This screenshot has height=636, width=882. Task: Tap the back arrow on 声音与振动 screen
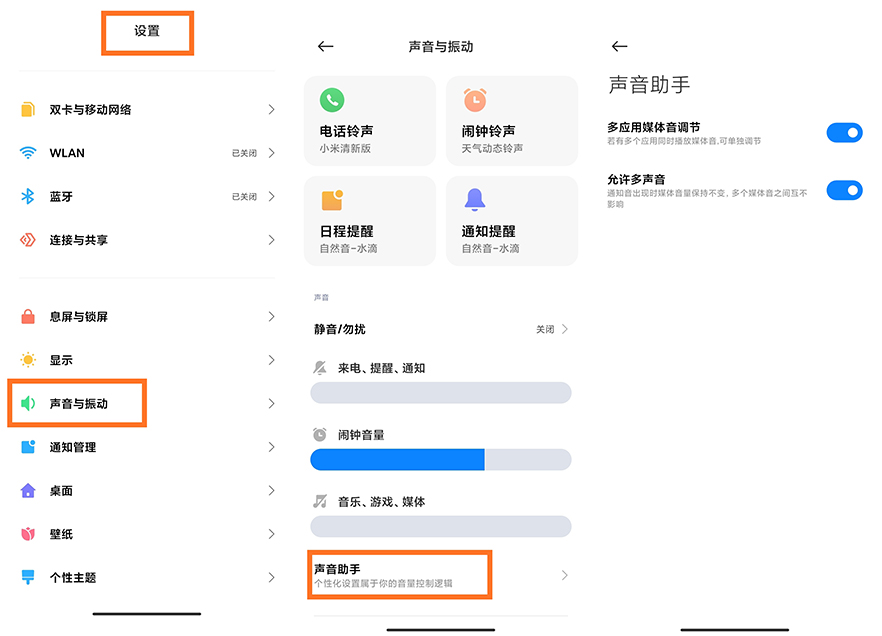325,47
